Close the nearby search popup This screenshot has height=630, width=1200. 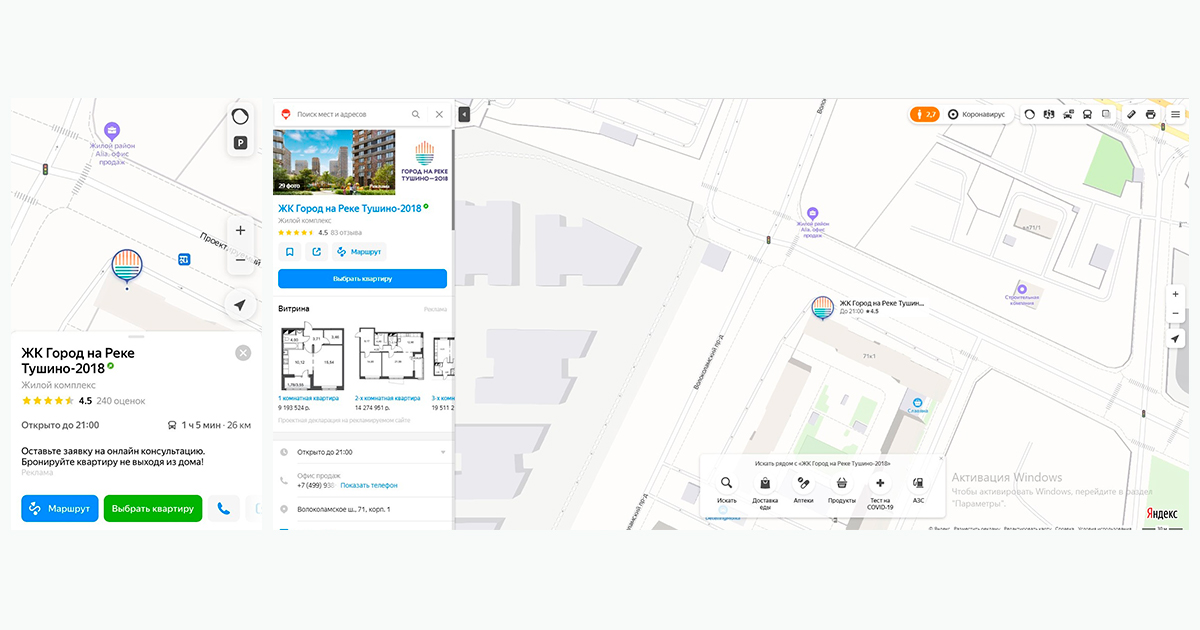click(940, 459)
